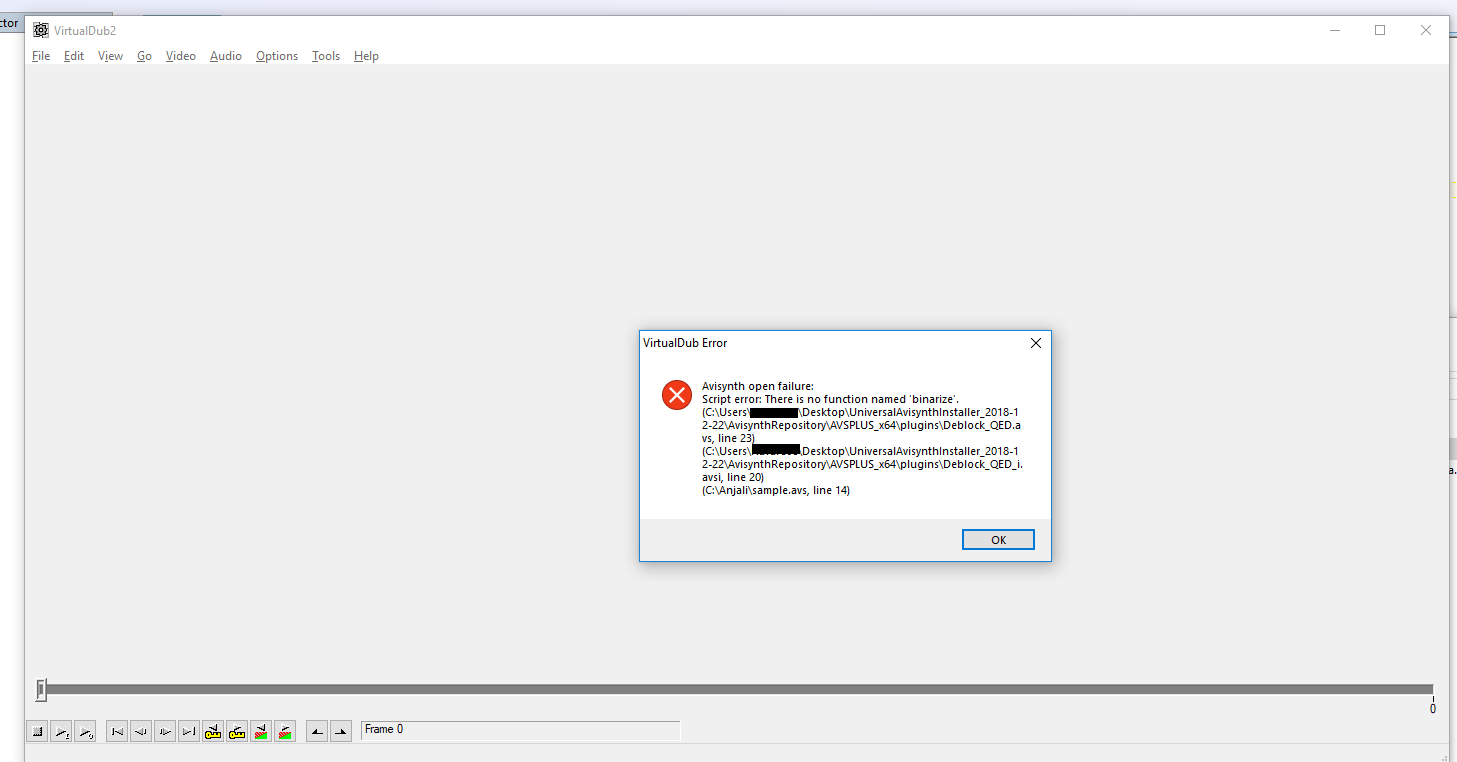Open the Edit menu

coord(74,56)
